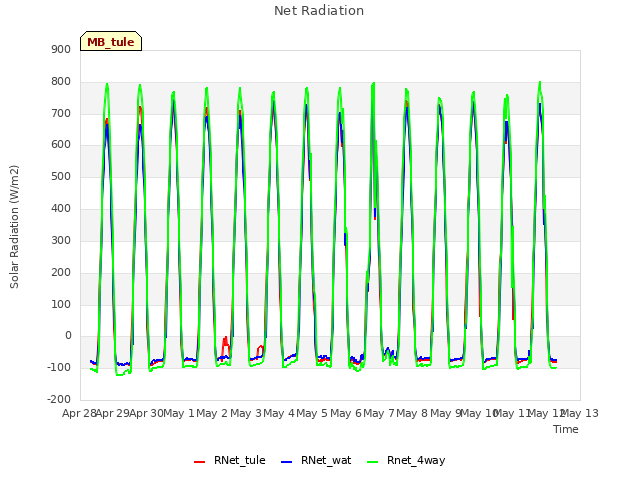640x480 pixels.
Task: Click the May 10 x-axis label
Action: coord(478,413)
